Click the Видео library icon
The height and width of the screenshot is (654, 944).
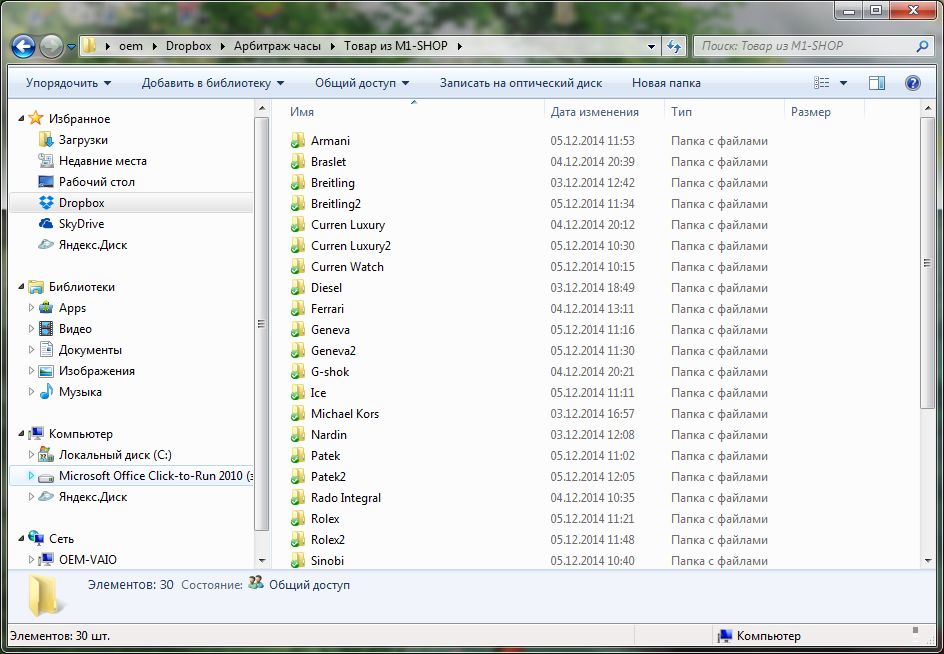pyautogui.click(x=46, y=329)
